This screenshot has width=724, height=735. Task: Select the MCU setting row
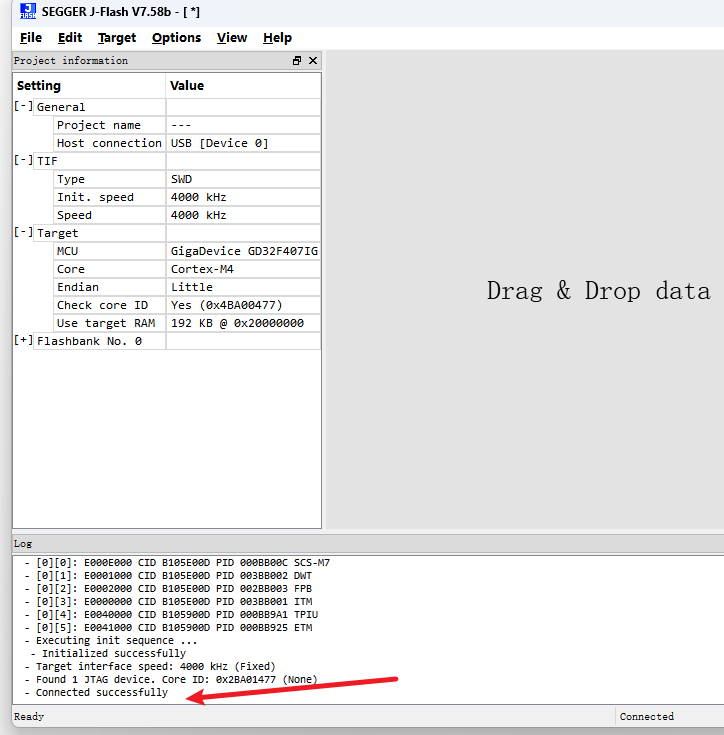tap(109, 251)
